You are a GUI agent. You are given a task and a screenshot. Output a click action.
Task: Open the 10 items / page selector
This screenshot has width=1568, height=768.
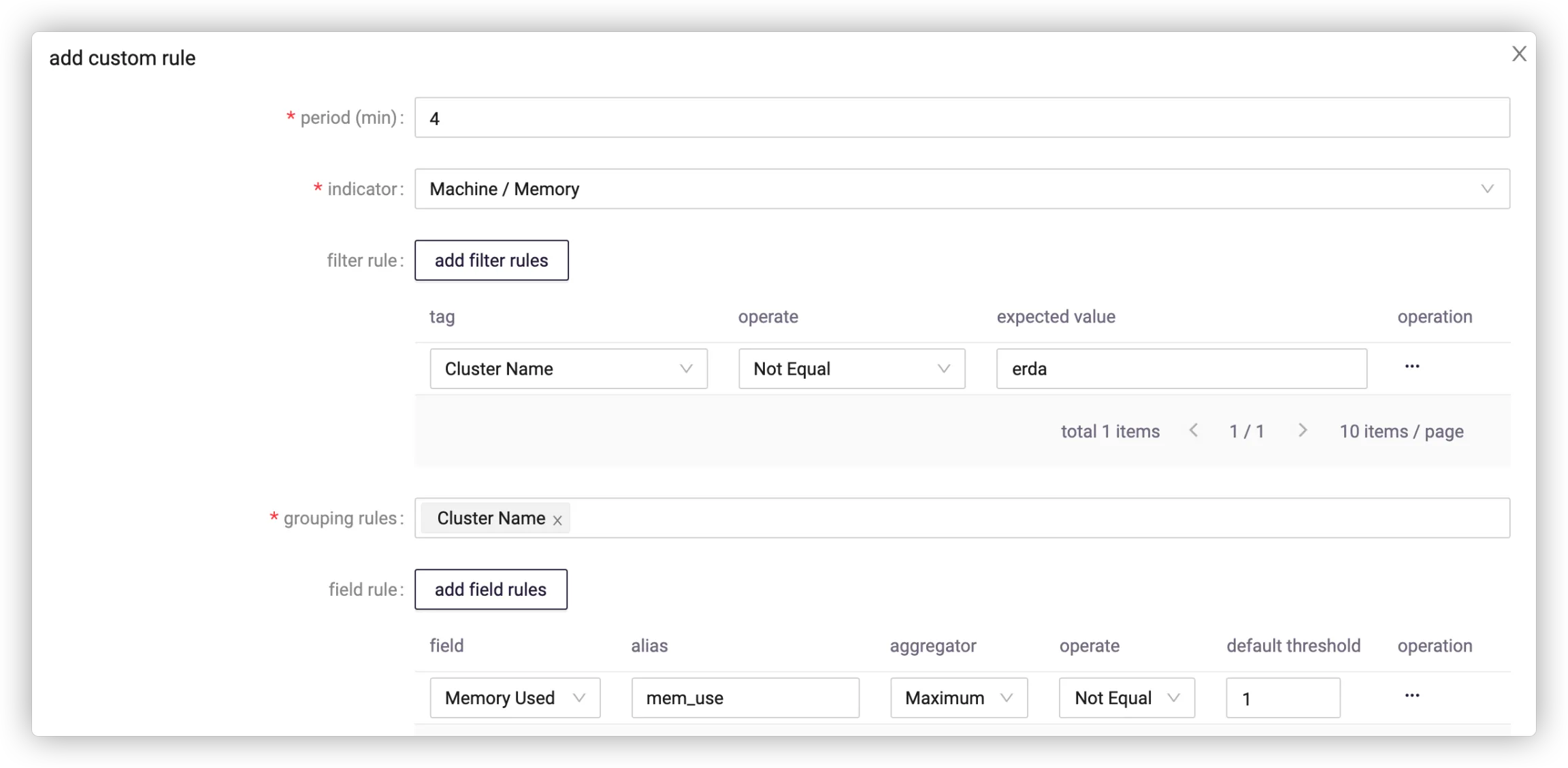coord(1401,431)
